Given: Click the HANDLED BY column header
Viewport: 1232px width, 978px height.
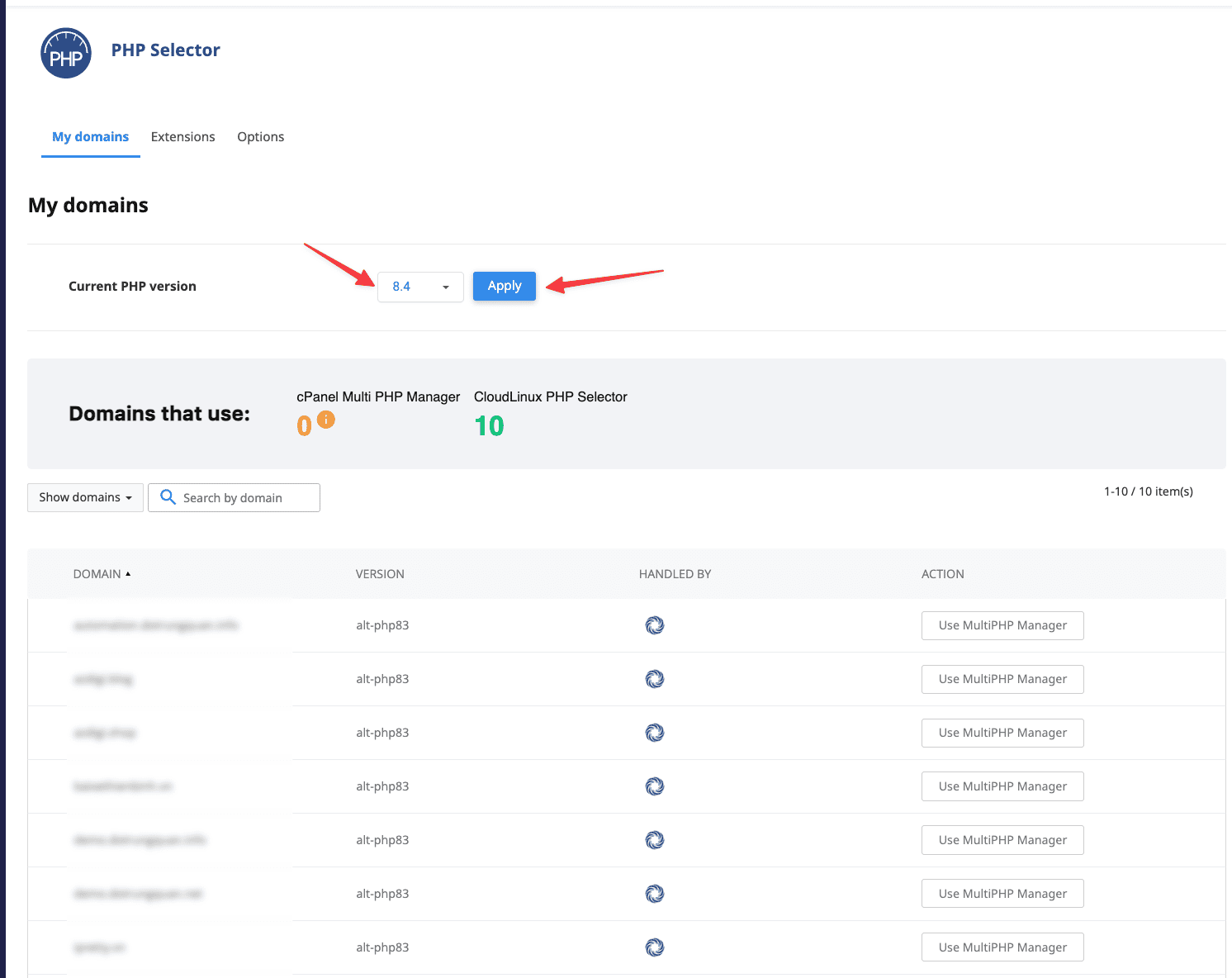Looking at the screenshot, I should click(675, 574).
